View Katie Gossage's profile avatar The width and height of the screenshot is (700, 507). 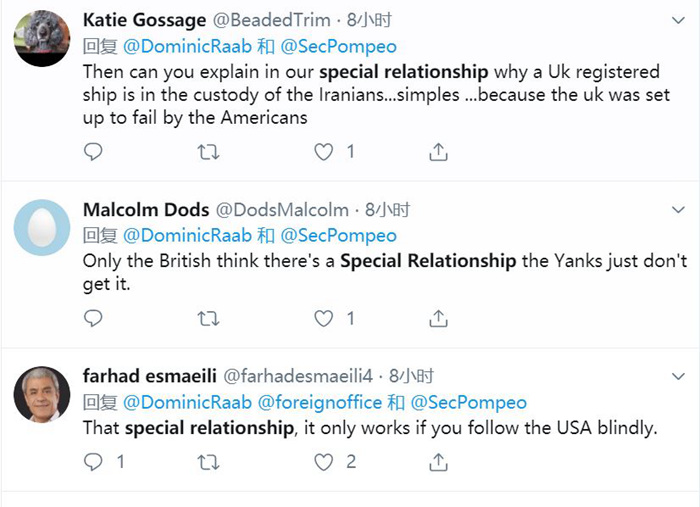pos(42,39)
